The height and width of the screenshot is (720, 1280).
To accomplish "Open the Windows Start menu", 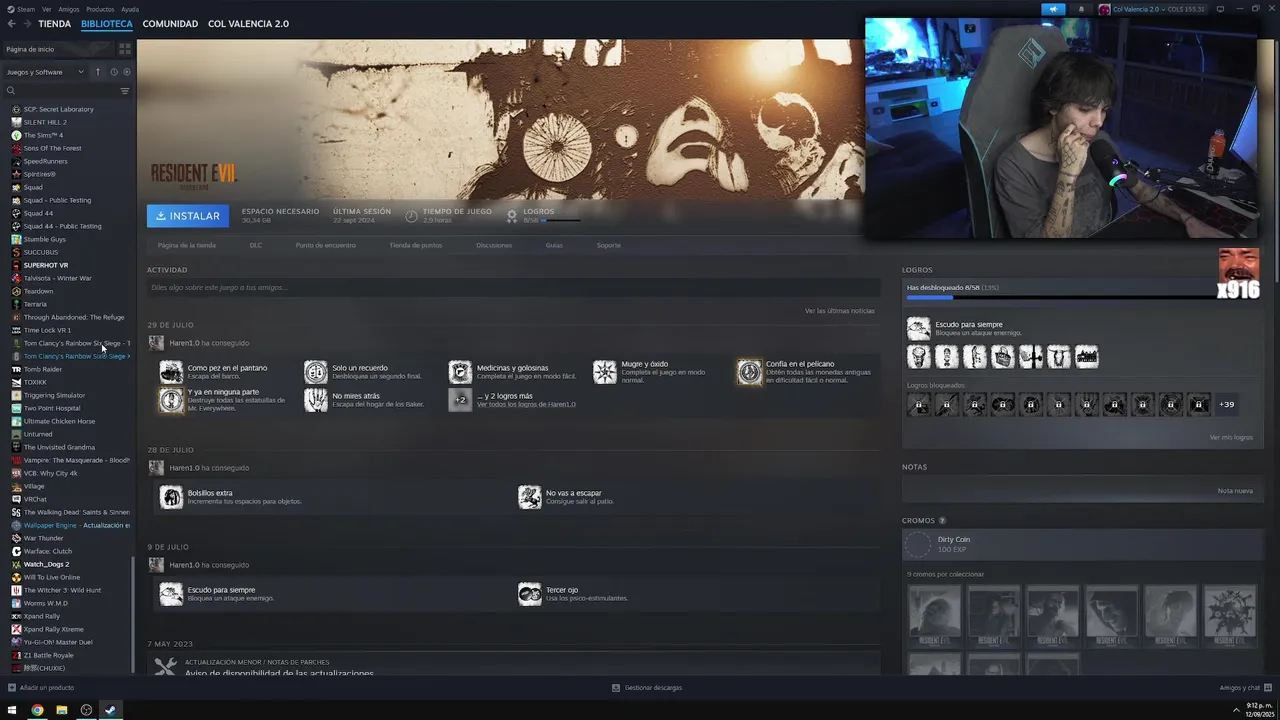I will coord(12,711).
